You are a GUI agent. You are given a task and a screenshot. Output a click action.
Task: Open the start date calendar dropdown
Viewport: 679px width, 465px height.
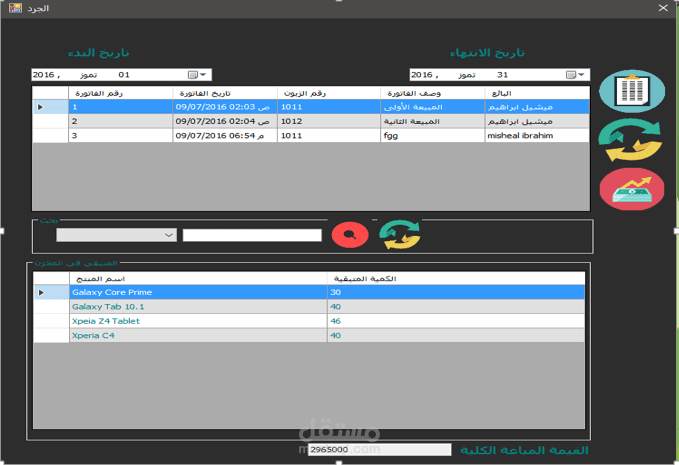pyautogui.click(x=198, y=75)
